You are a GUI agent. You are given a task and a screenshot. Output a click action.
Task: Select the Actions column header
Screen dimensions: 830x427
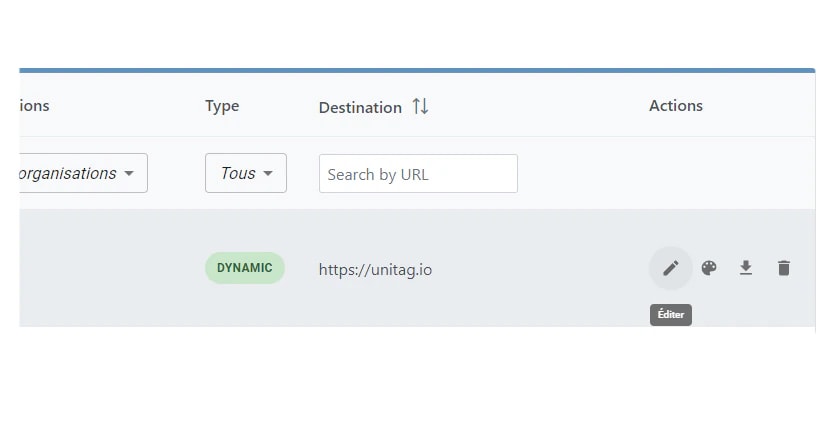[676, 106]
